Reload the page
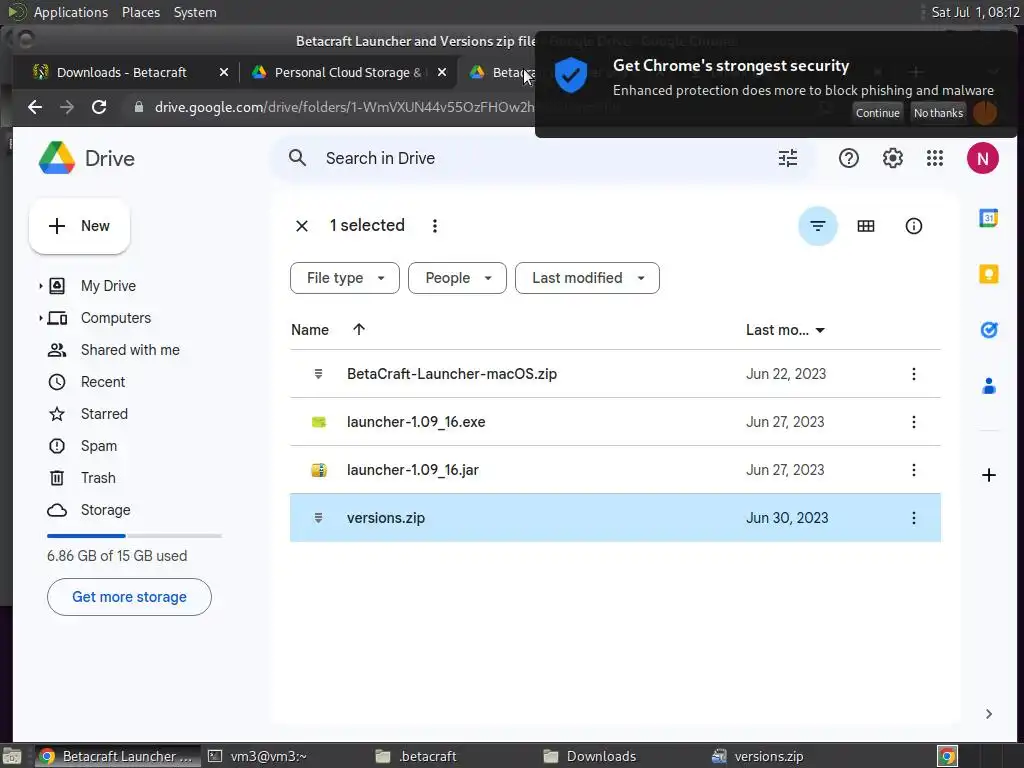 [x=99, y=107]
